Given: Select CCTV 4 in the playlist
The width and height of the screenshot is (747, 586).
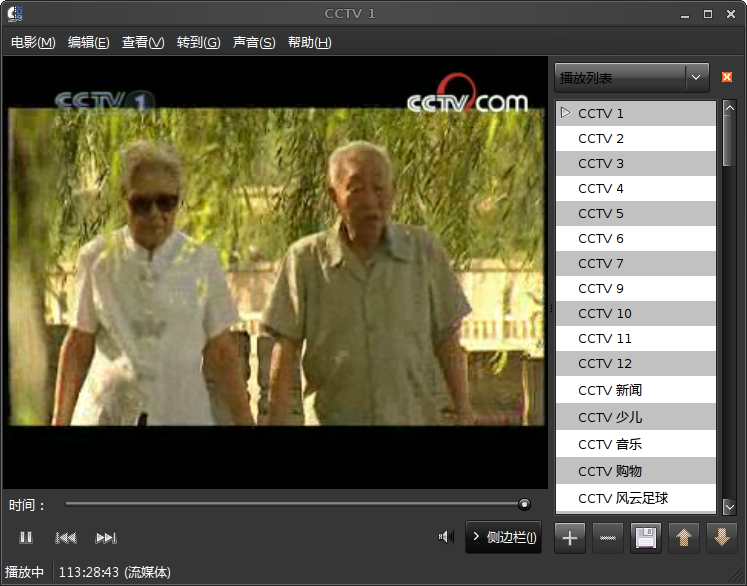Looking at the screenshot, I should [636, 189].
